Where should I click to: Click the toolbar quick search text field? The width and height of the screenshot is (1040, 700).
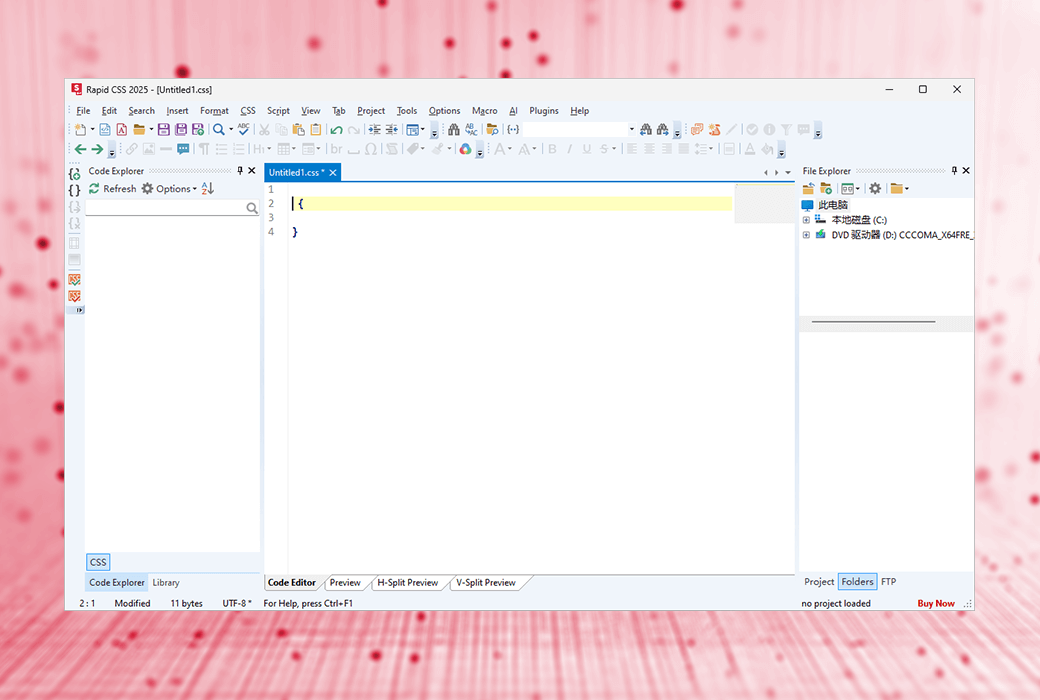(575, 129)
